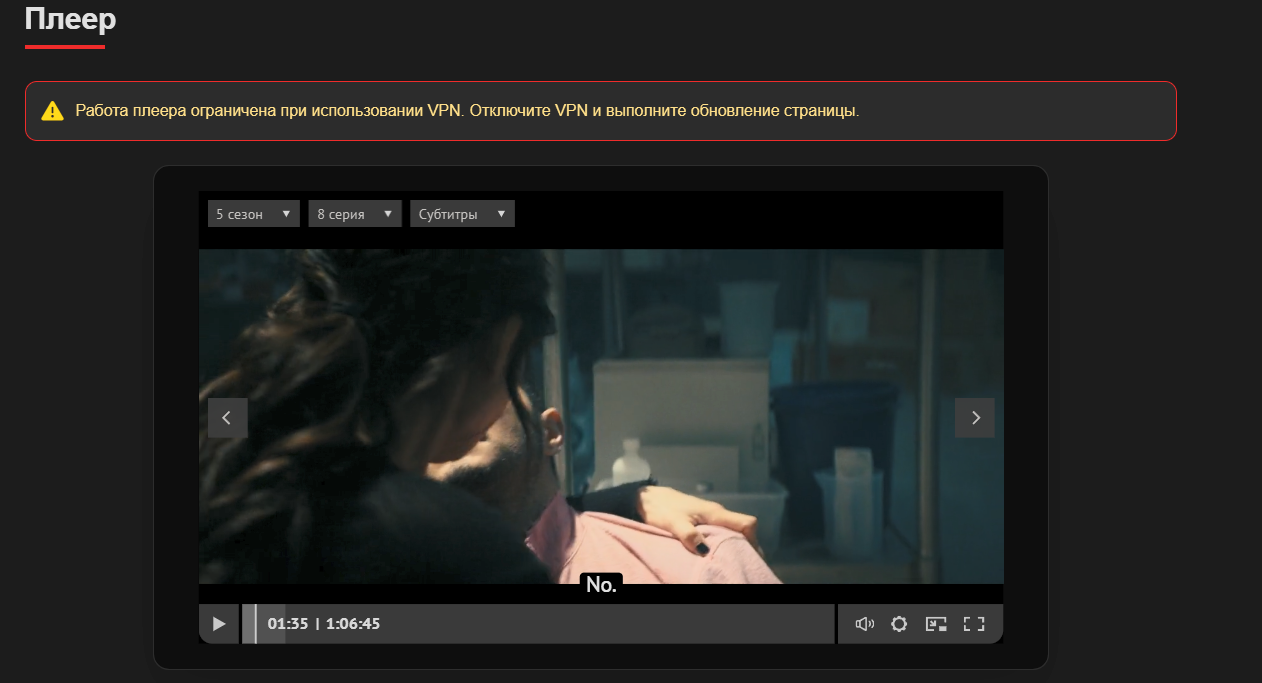Mute audio via the speaker icon
This screenshot has height=683, width=1262.
(865, 624)
